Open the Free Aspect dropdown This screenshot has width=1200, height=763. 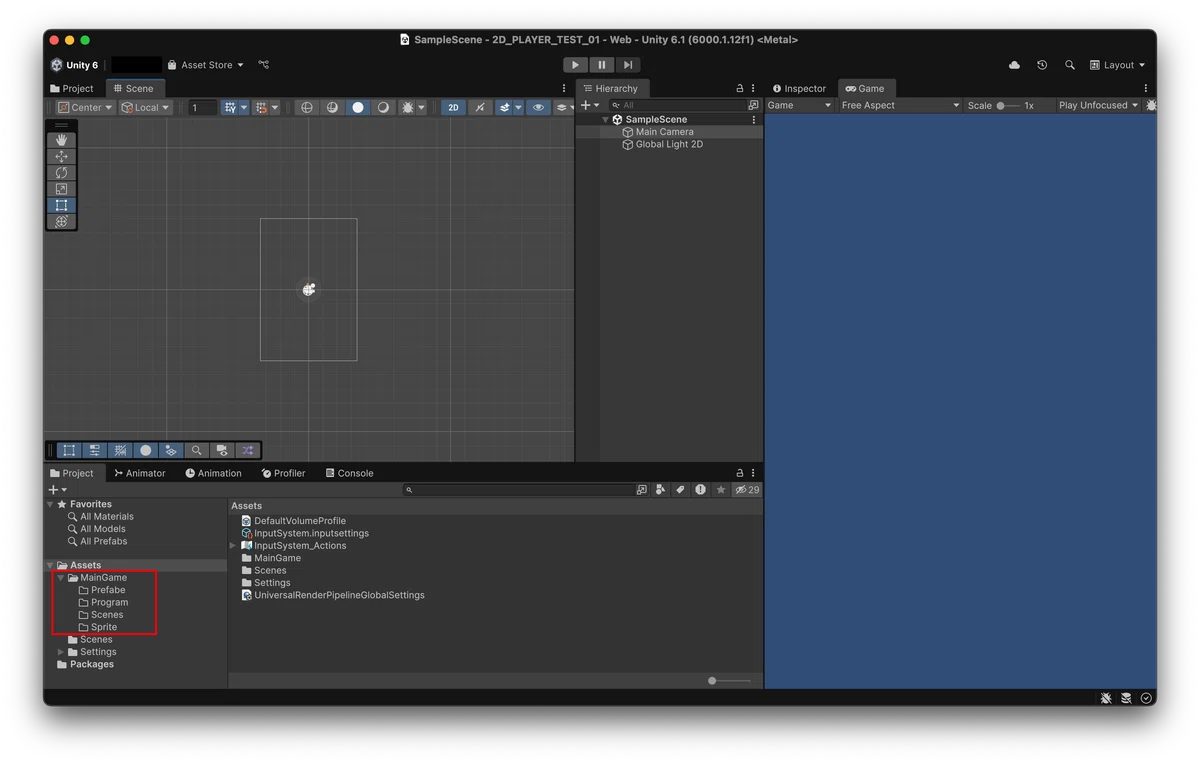pyautogui.click(x=900, y=105)
